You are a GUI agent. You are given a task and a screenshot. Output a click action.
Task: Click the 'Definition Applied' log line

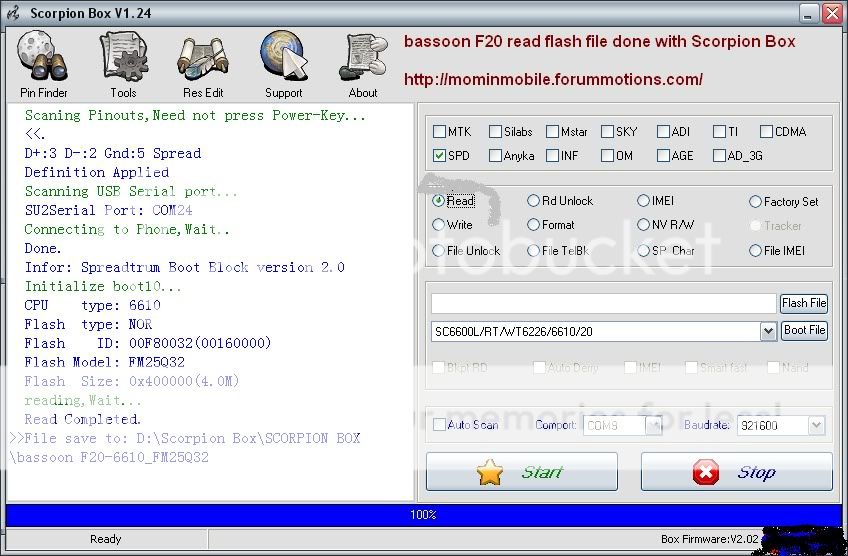(x=96, y=172)
